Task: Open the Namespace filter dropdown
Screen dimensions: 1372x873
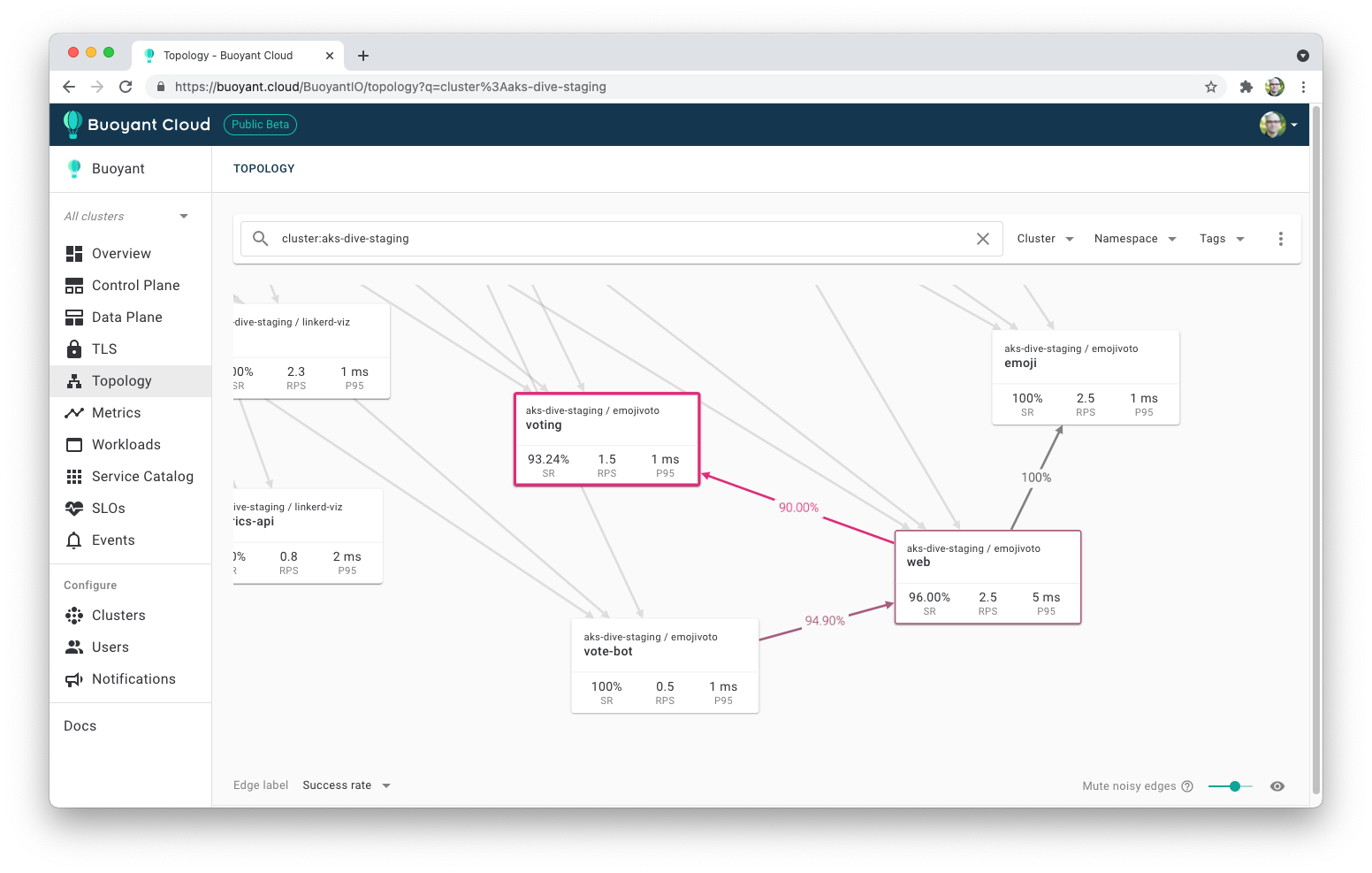Action: point(1134,239)
